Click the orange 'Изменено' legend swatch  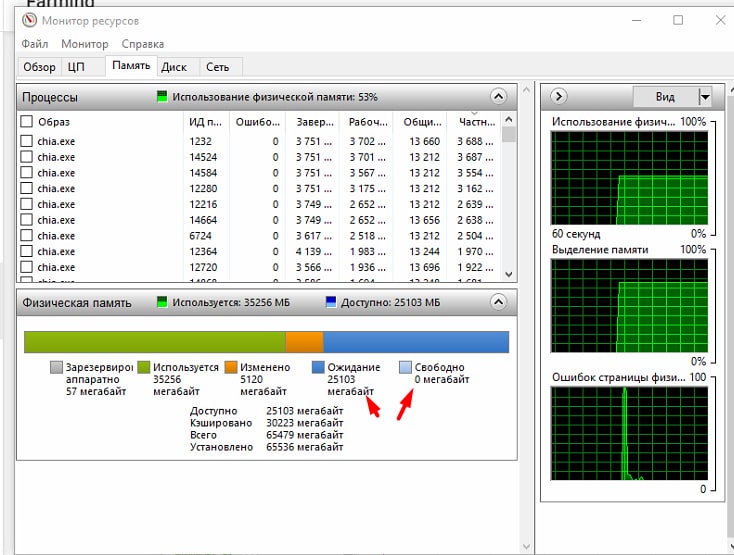pyautogui.click(x=231, y=367)
